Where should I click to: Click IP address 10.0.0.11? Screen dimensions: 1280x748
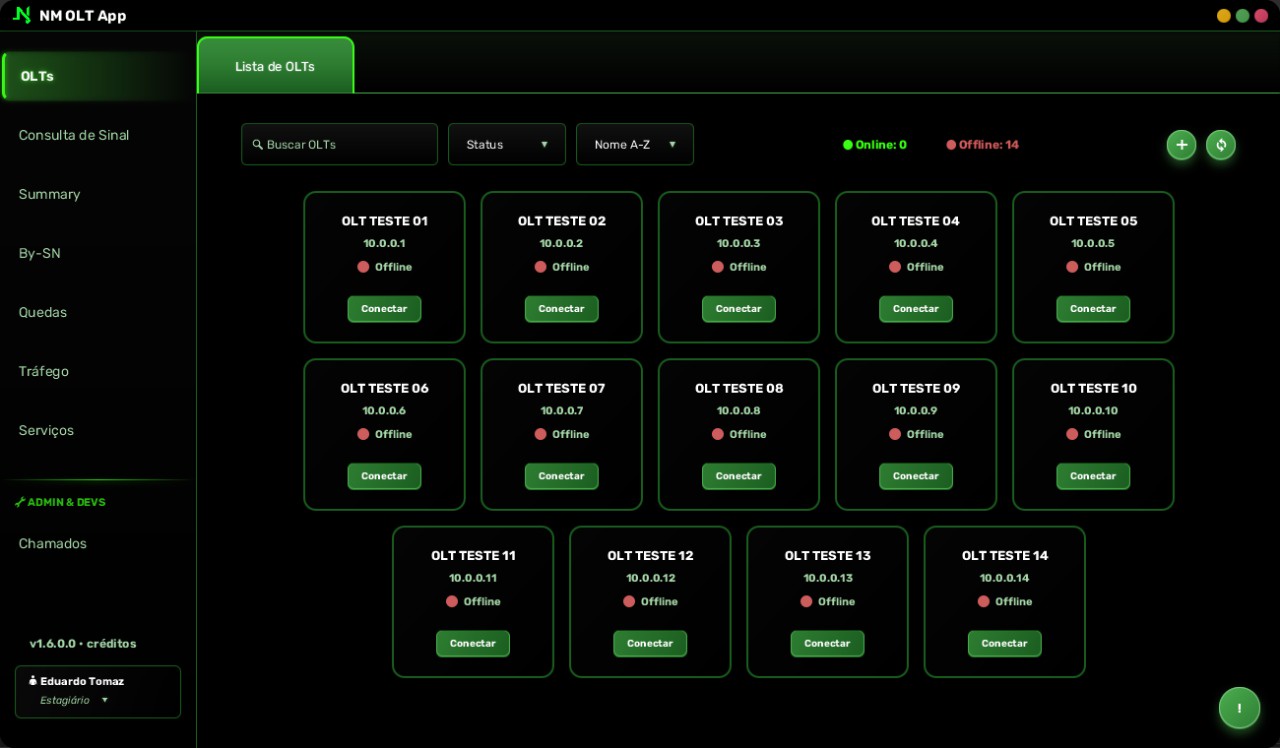coord(473,577)
